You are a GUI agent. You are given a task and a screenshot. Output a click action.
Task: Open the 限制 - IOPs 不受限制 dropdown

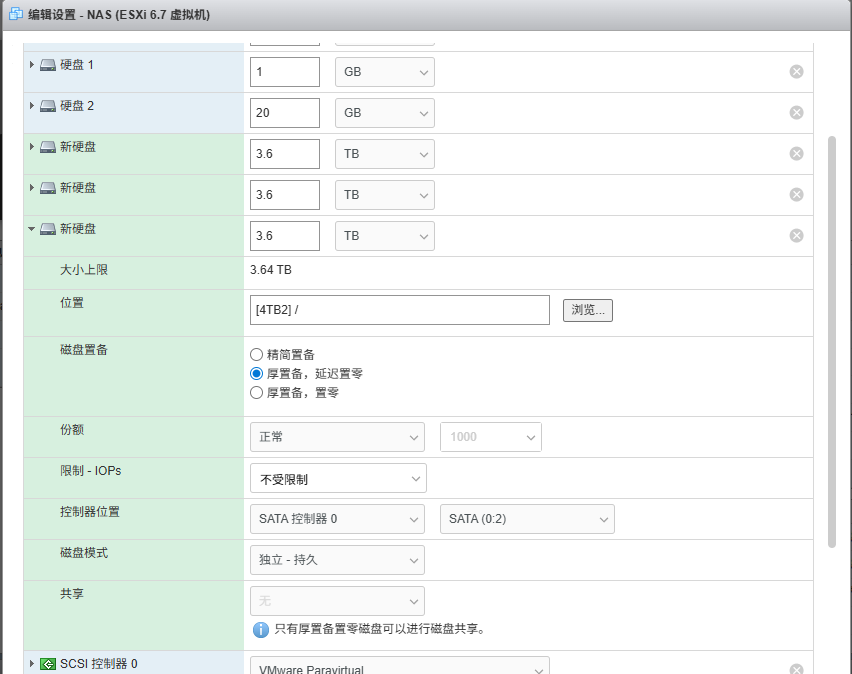tap(338, 478)
